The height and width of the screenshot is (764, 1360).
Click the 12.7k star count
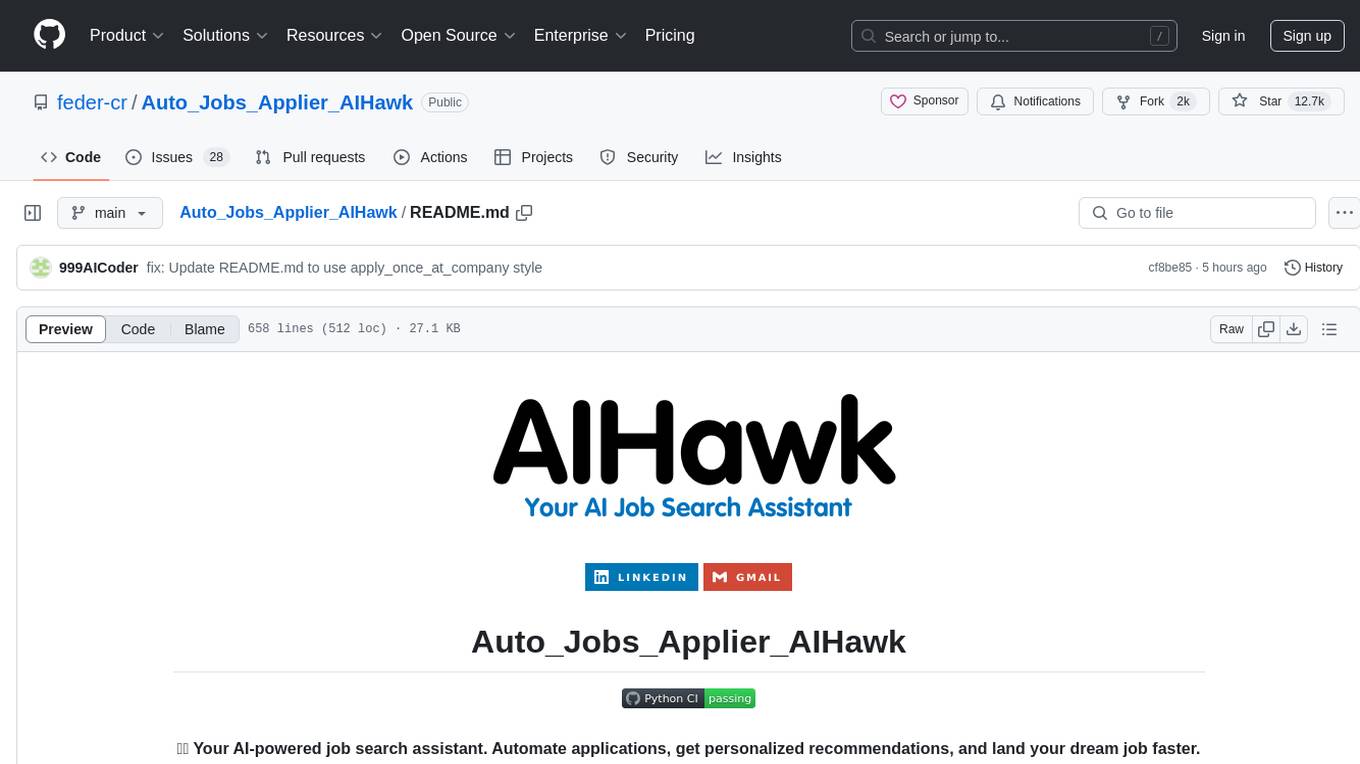pos(1309,101)
